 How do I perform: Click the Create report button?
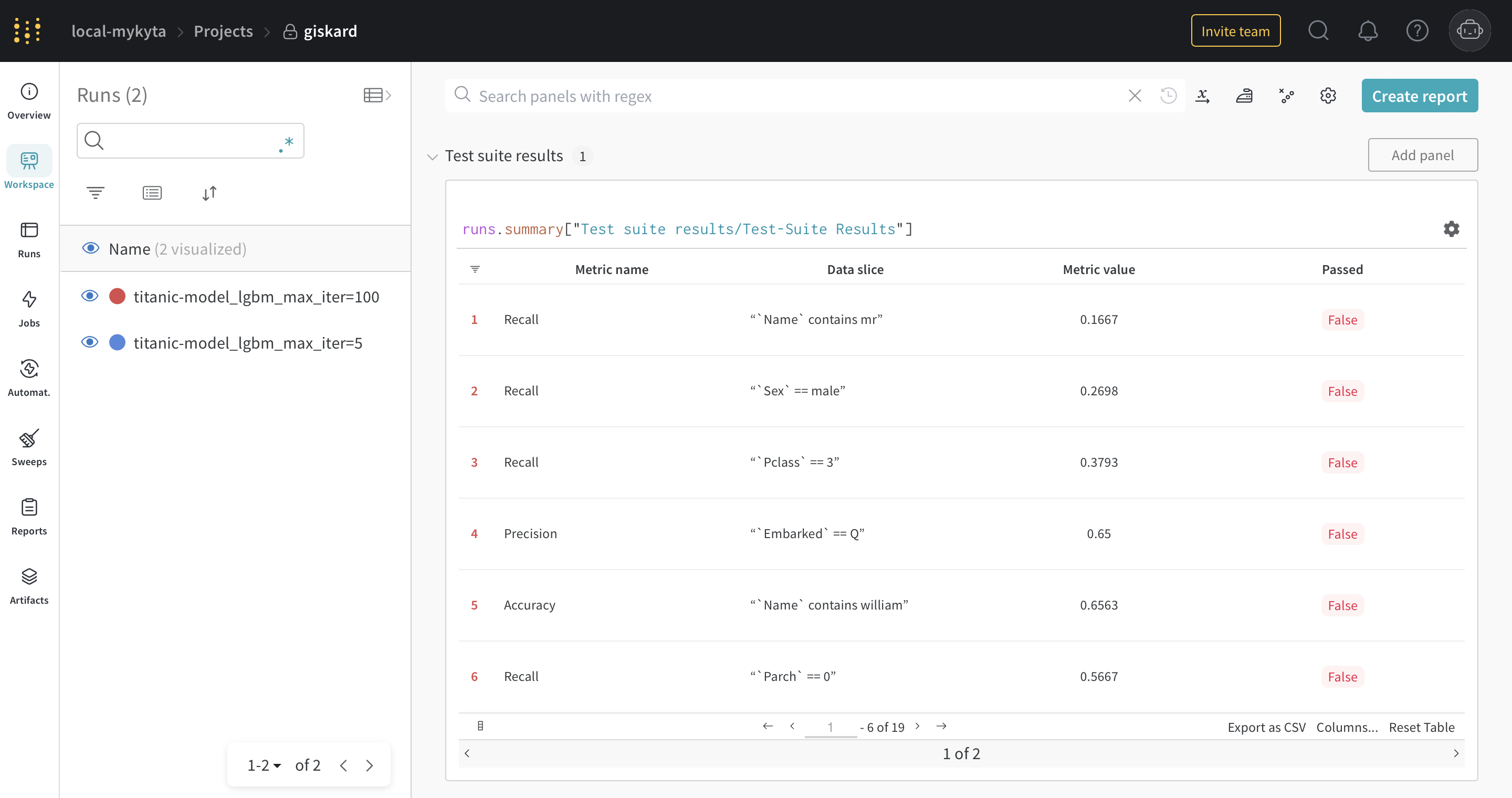pyautogui.click(x=1419, y=96)
